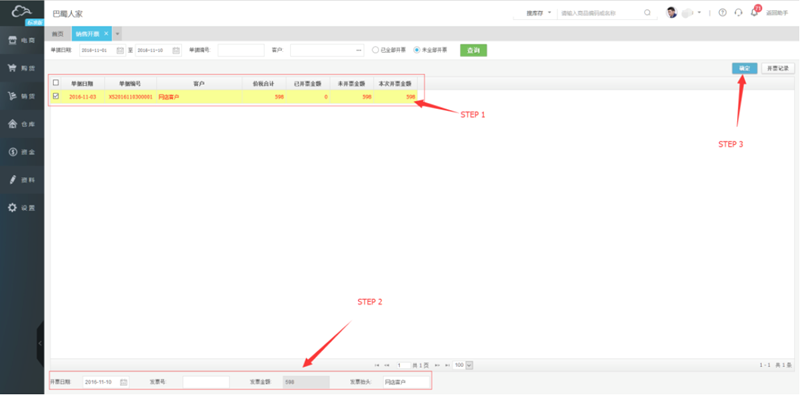This screenshot has width=800, height=395.
Task: Click the help question mark icon
Action: point(722,13)
